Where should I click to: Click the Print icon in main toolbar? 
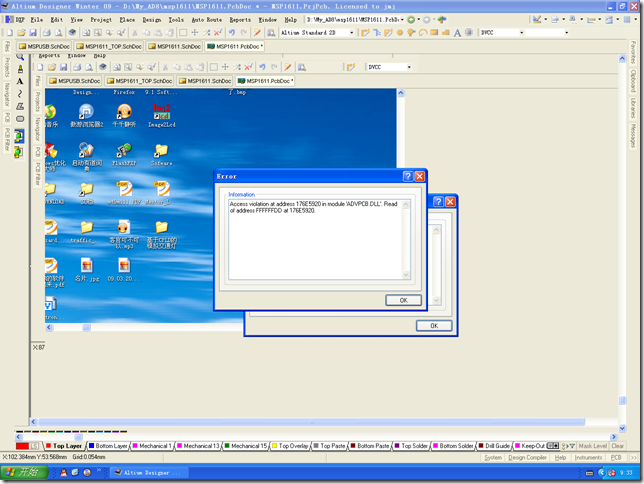46,32
